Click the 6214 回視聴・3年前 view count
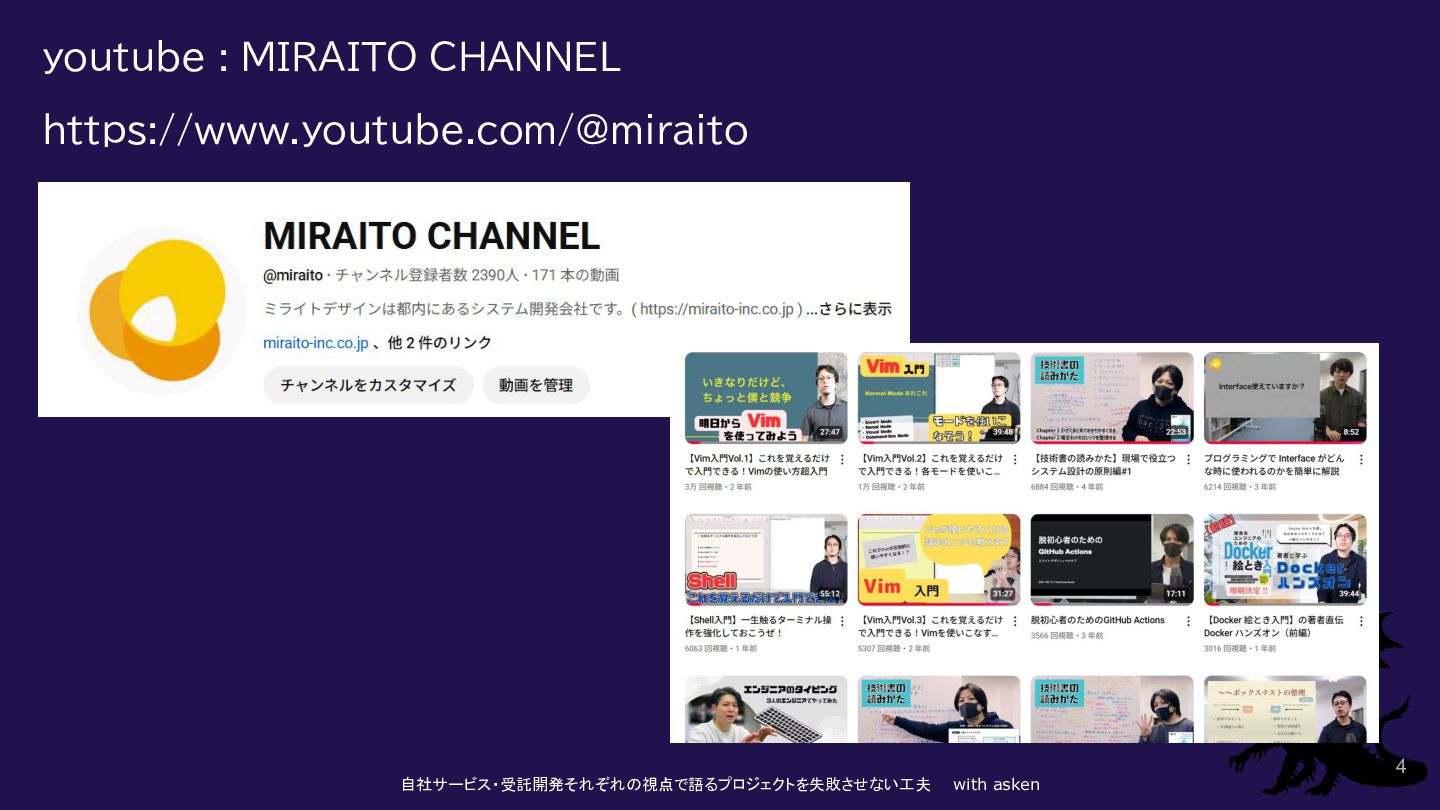Image resolution: width=1440 pixels, height=810 pixels. 1240,487
